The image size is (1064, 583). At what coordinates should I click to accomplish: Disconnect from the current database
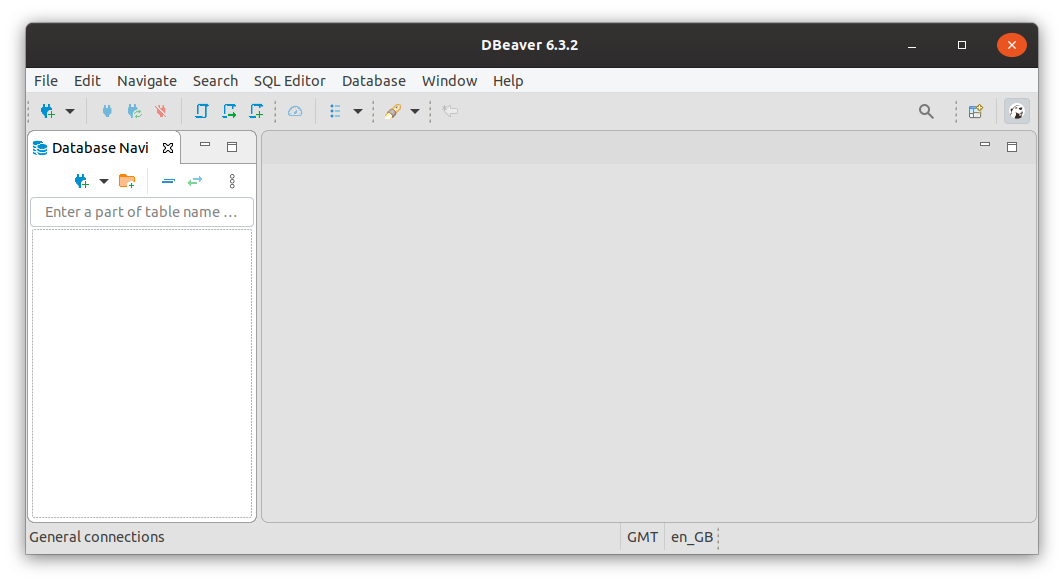point(160,111)
